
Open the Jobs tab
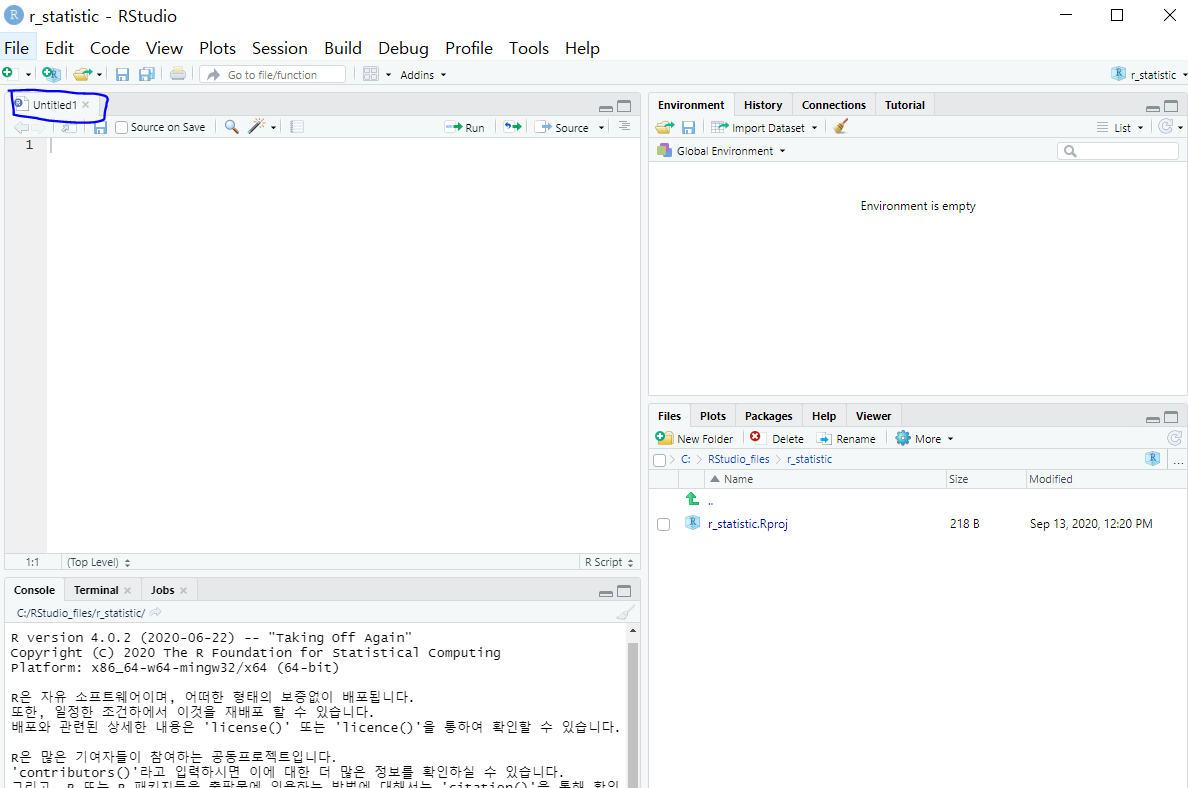pyautogui.click(x=162, y=589)
